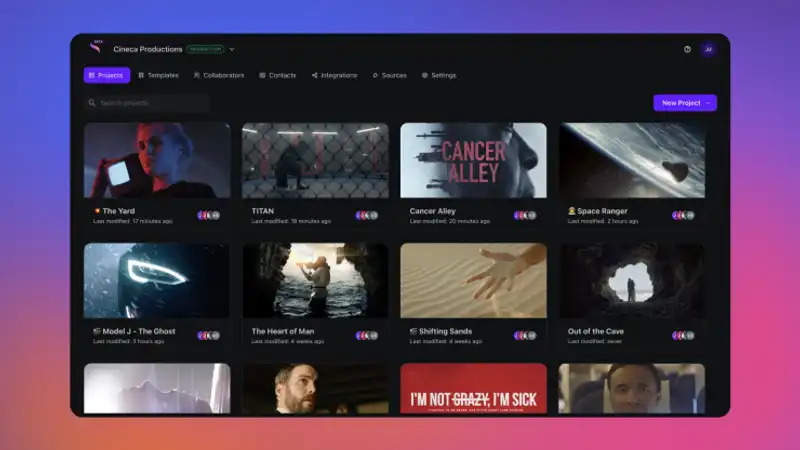The width and height of the screenshot is (800, 450).
Task: Switch to the Templates tab
Action: 158,75
